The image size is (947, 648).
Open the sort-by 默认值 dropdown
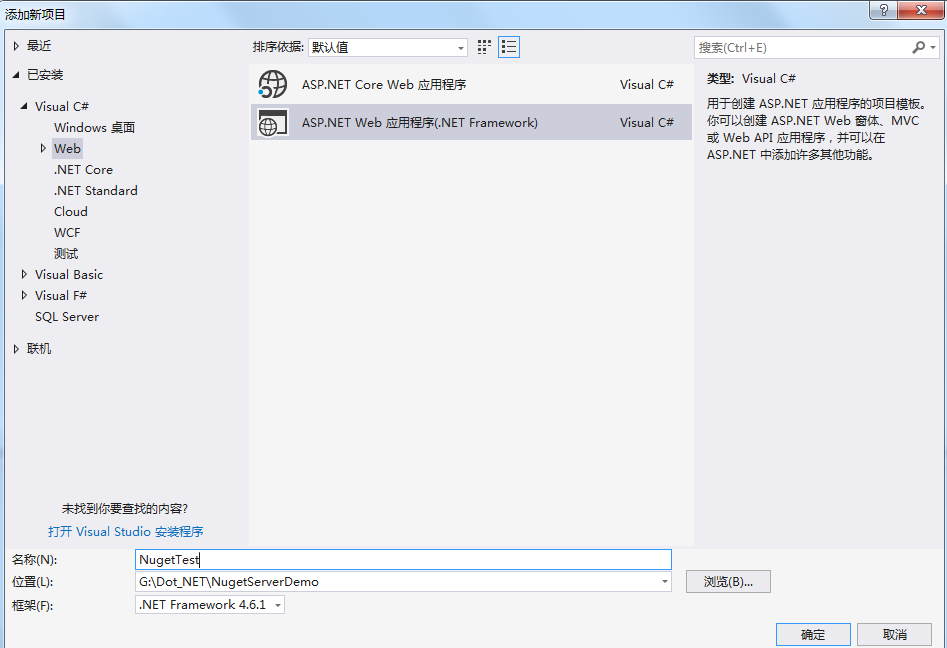coord(460,48)
